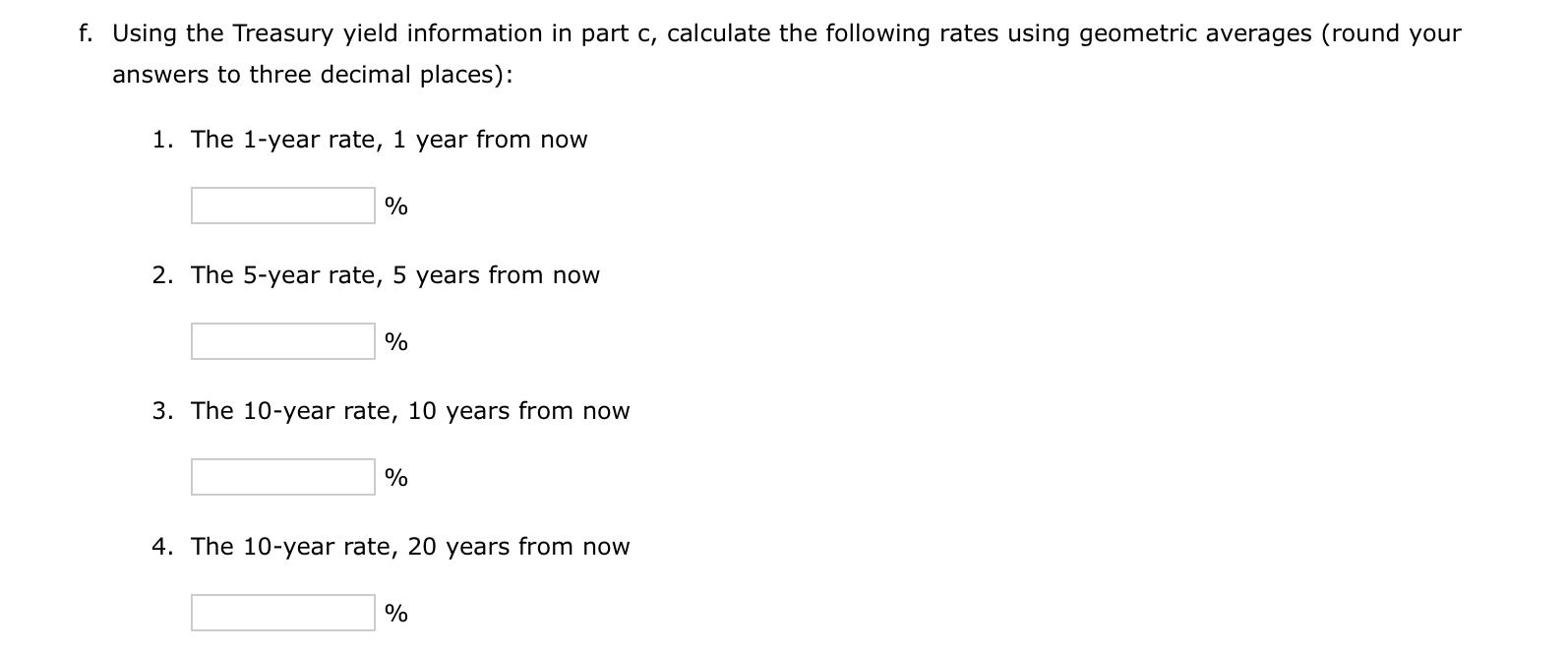
Task: Select the percent sign after the third answer box
Action: click(x=395, y=478)
